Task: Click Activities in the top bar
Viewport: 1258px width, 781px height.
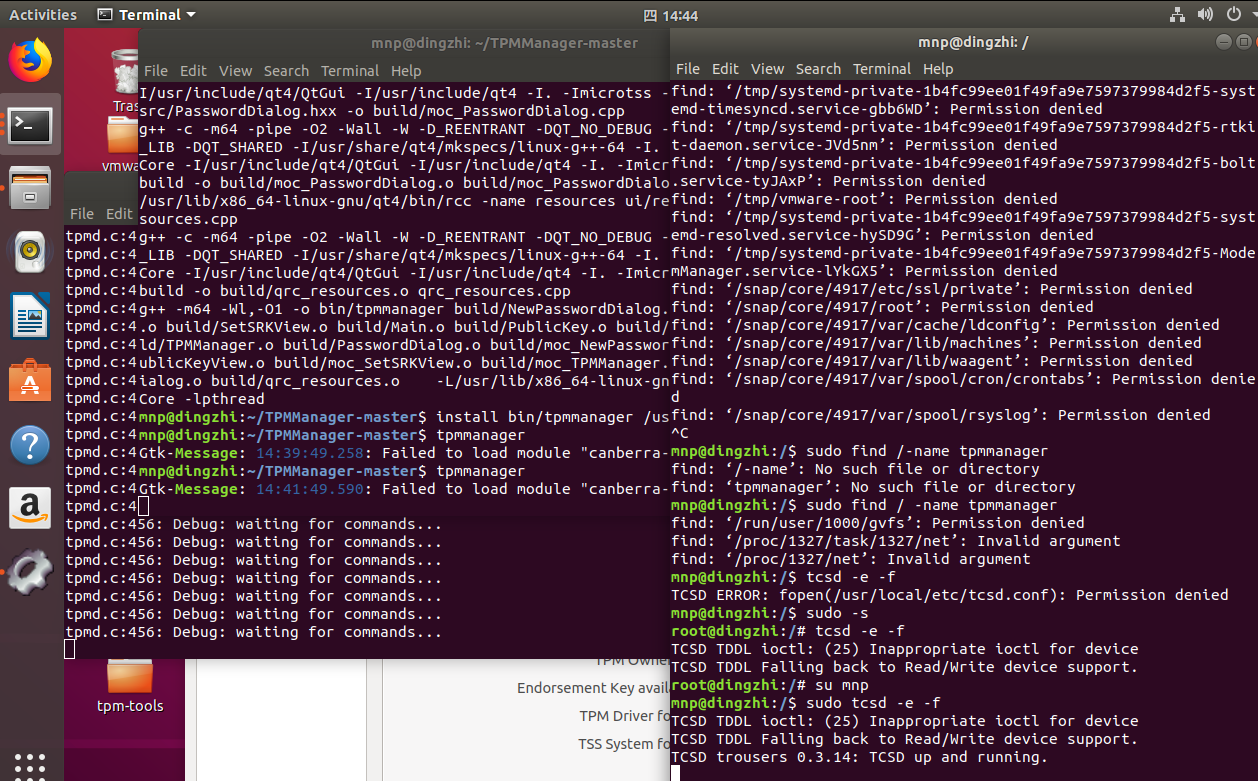Action: (x=43, y=14)
